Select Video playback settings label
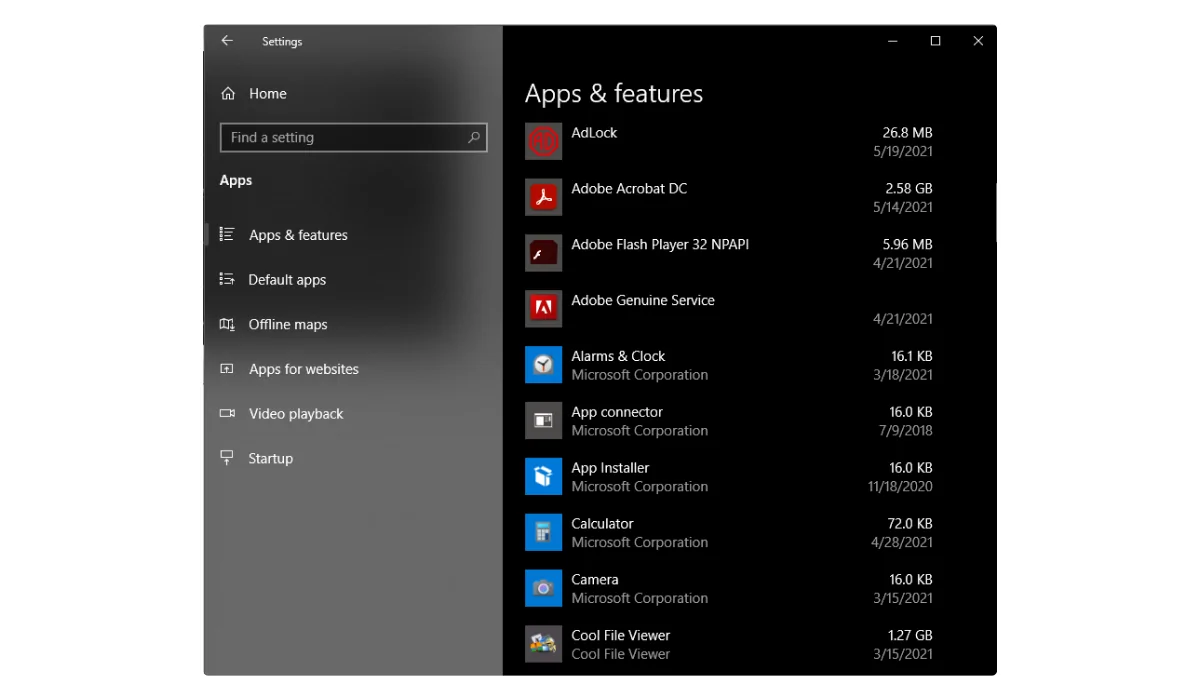The width and height of the screenshot is (1200, 700). [x=296, y=414]
